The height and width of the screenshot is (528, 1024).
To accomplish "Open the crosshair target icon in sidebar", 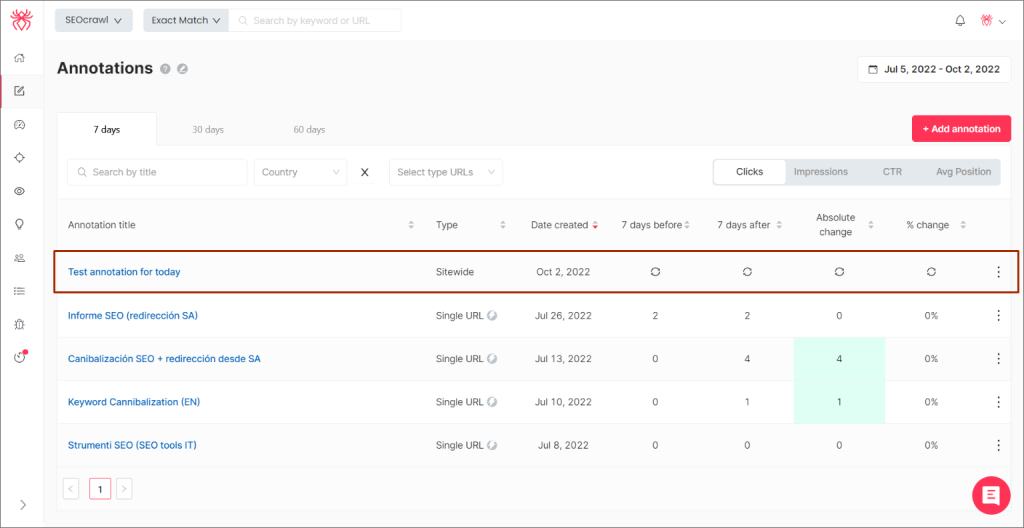I will click(x=20, y=157).
